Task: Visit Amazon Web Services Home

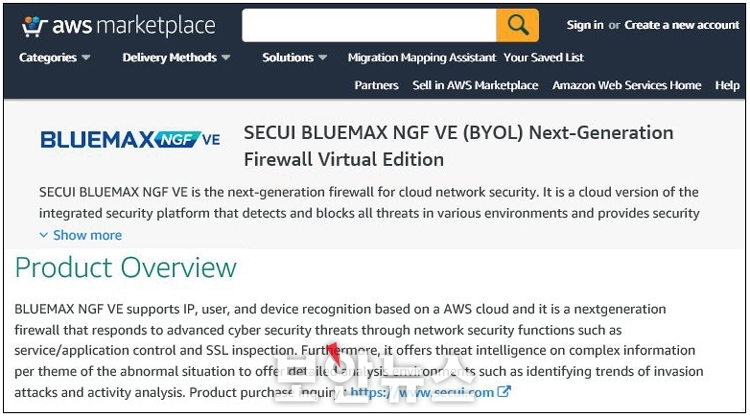Action: pyautogui.click(x=627, y=85)
